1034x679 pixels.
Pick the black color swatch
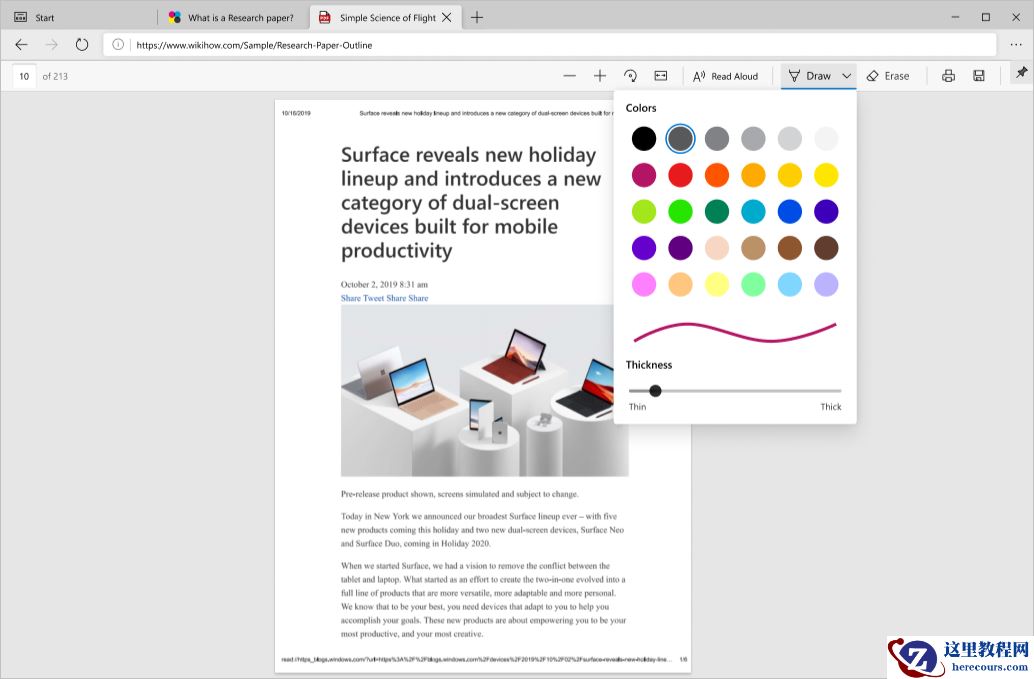[x=644, y=138]
